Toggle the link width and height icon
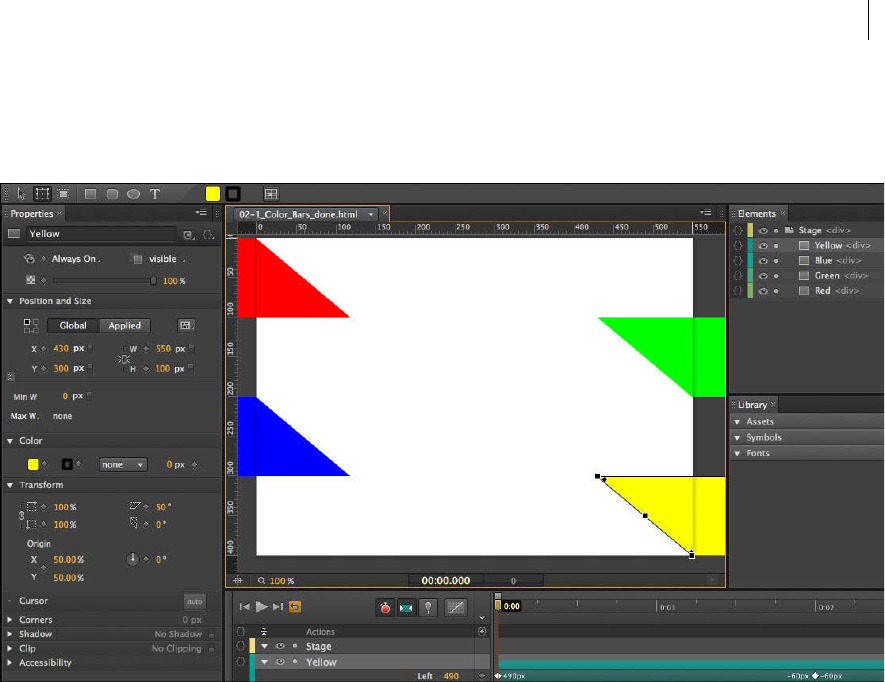This screenshot has width=885, height=682. click(x=124, y=359)
